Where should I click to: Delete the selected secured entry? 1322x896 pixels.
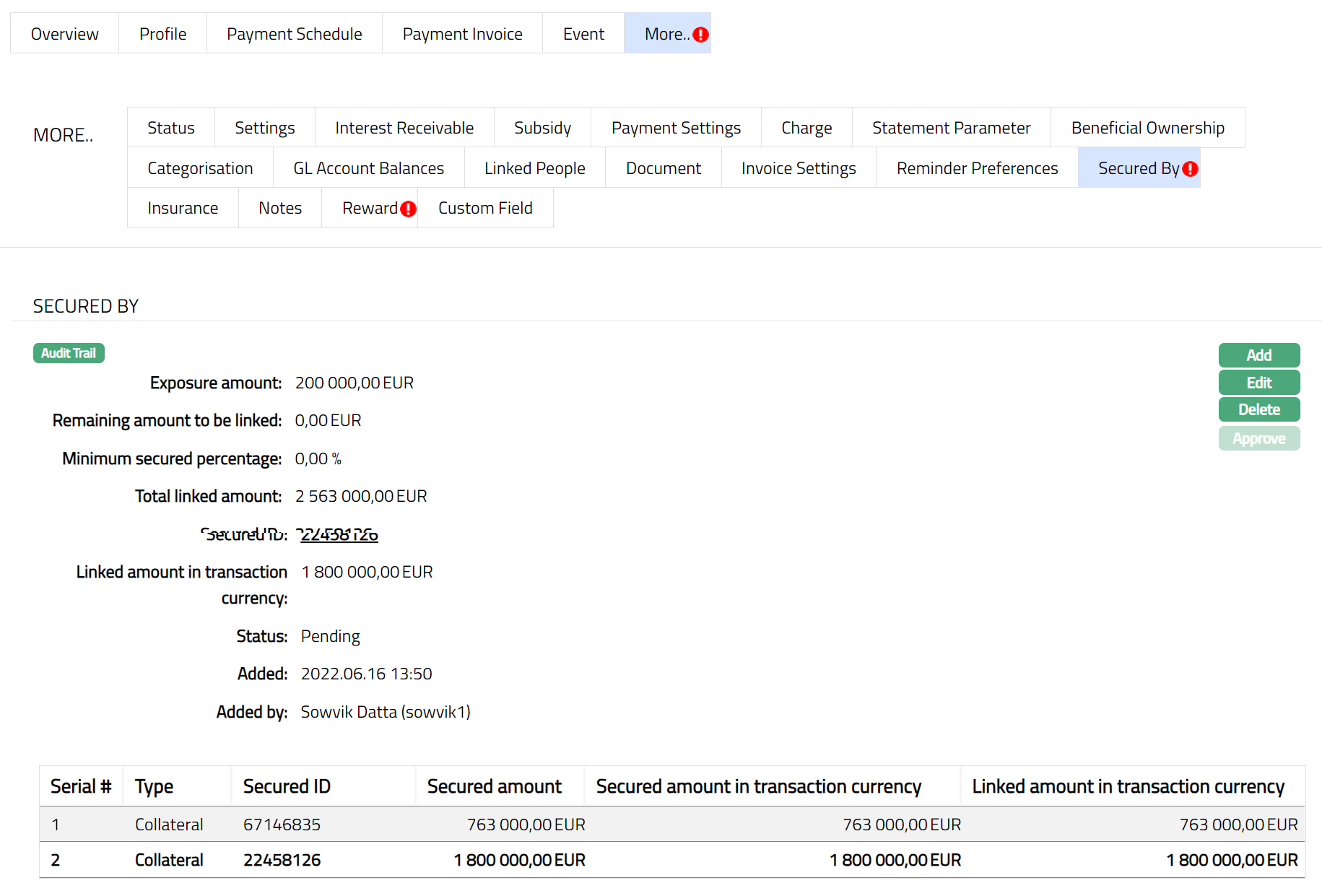coord(1258,409)
